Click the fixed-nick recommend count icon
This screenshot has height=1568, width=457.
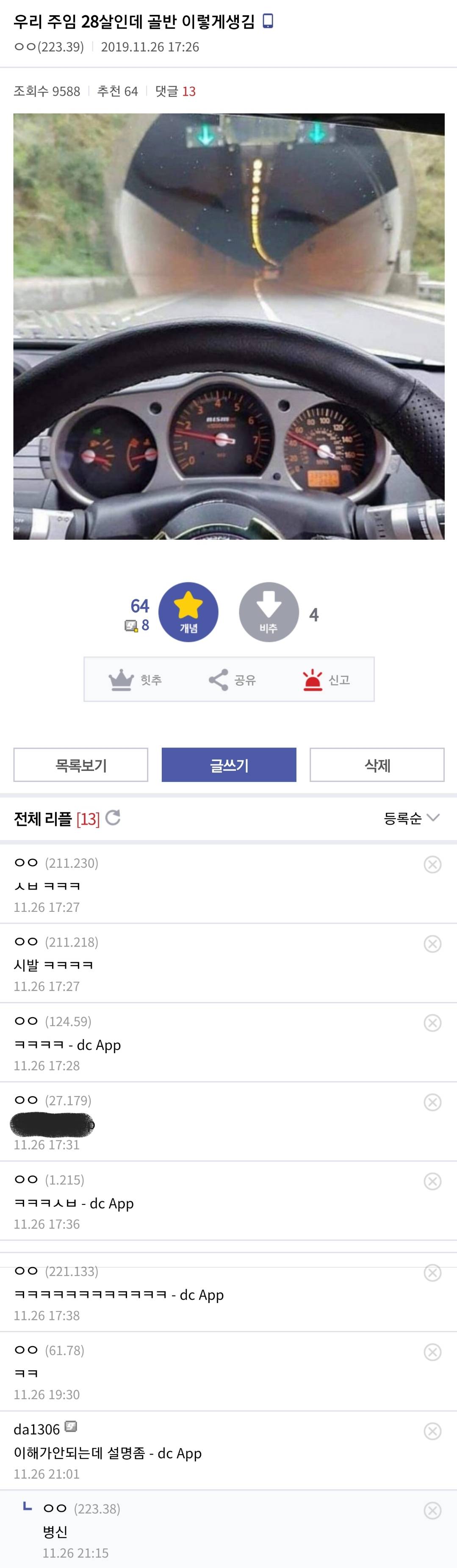coord(131,626)
